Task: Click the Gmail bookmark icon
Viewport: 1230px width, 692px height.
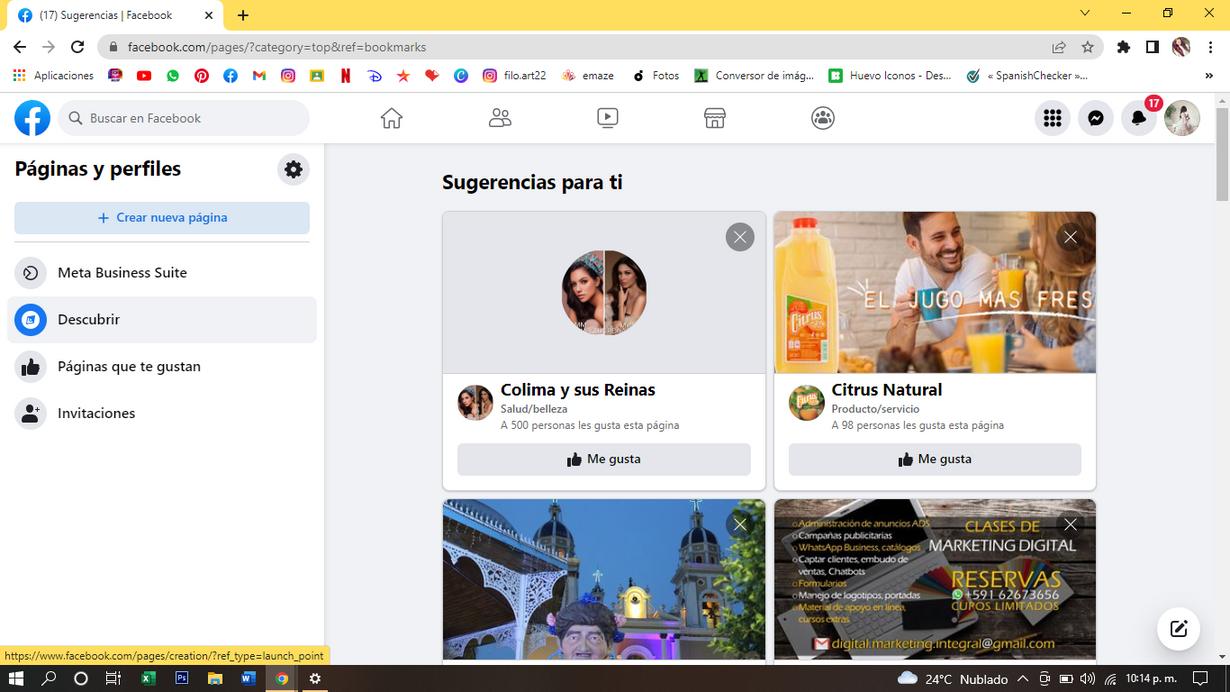Action: (259, 75)
